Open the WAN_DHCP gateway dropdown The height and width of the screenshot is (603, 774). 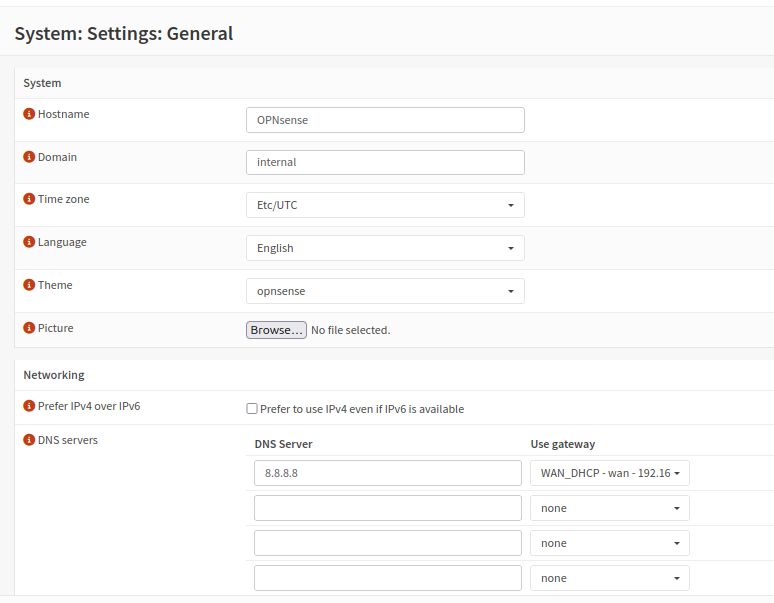[x=609, y=473]
